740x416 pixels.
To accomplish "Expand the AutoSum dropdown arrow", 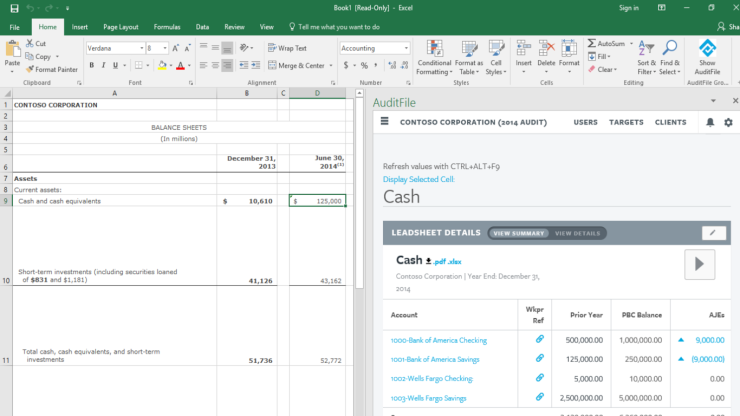I will coord(631,43).
